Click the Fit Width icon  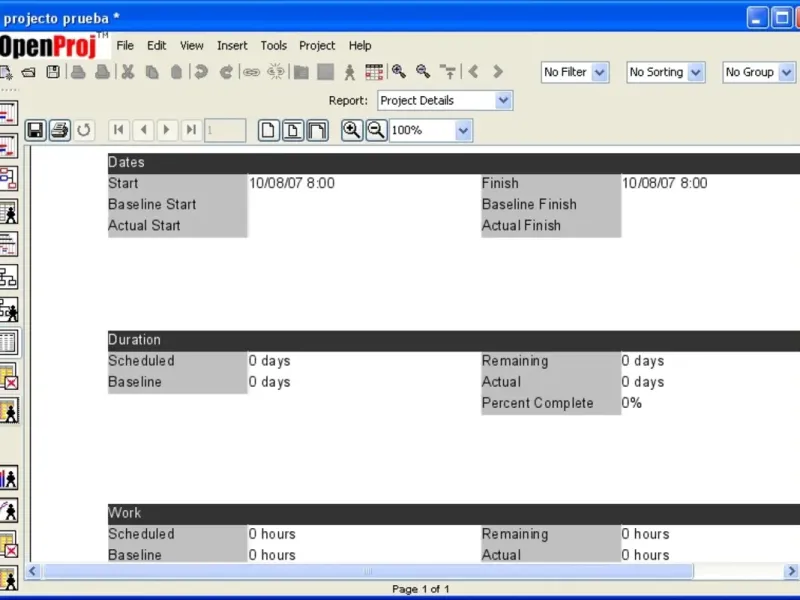(317, 130)
